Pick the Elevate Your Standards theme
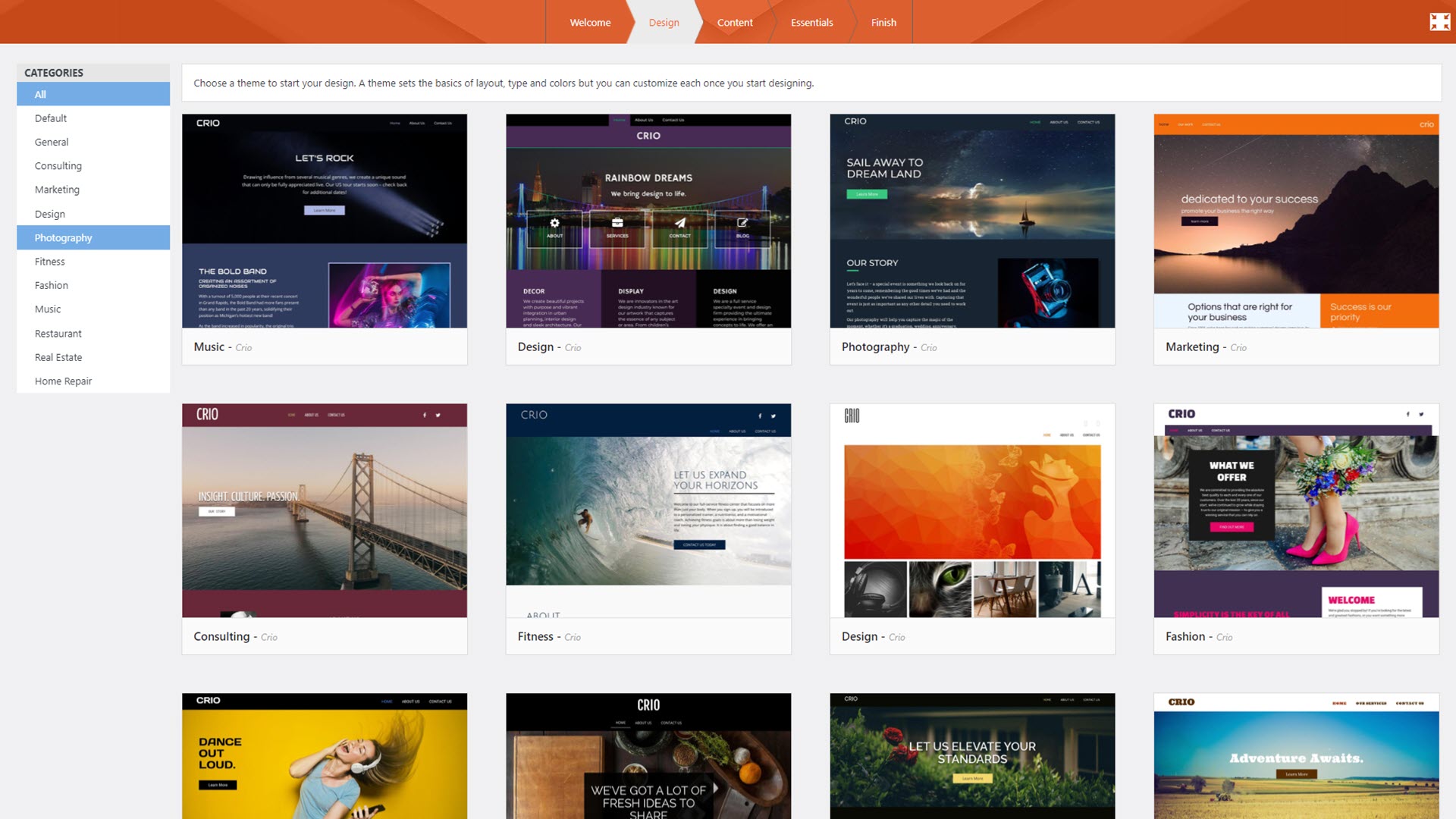Screen dimensions: 1456x819 pyautogui.click(x=972, y=756)
